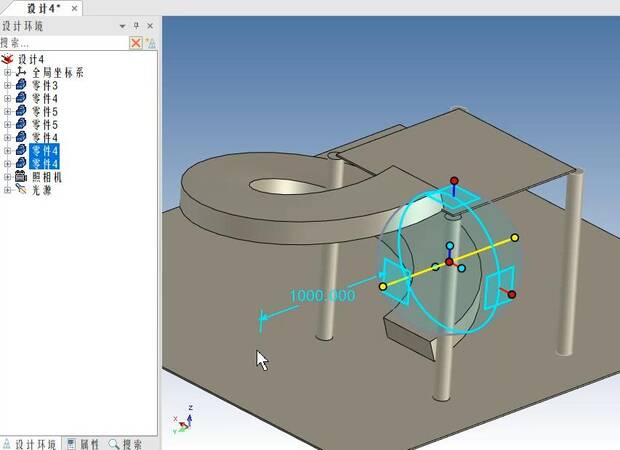The height and width of the screenshot is (450, 620).
Task: Select the 零件4 item just below 零件3
Action: pyautogui.click(x=45, y=99)
